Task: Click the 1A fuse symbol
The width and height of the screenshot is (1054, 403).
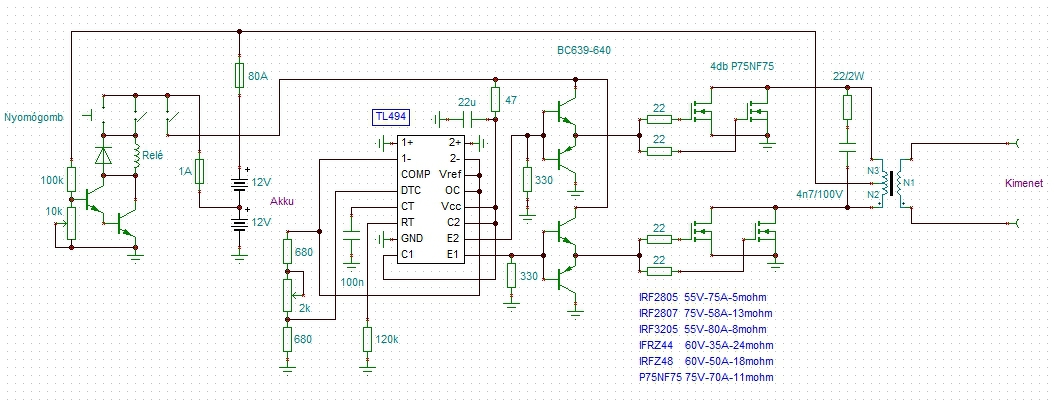Action: click(199, 171)
